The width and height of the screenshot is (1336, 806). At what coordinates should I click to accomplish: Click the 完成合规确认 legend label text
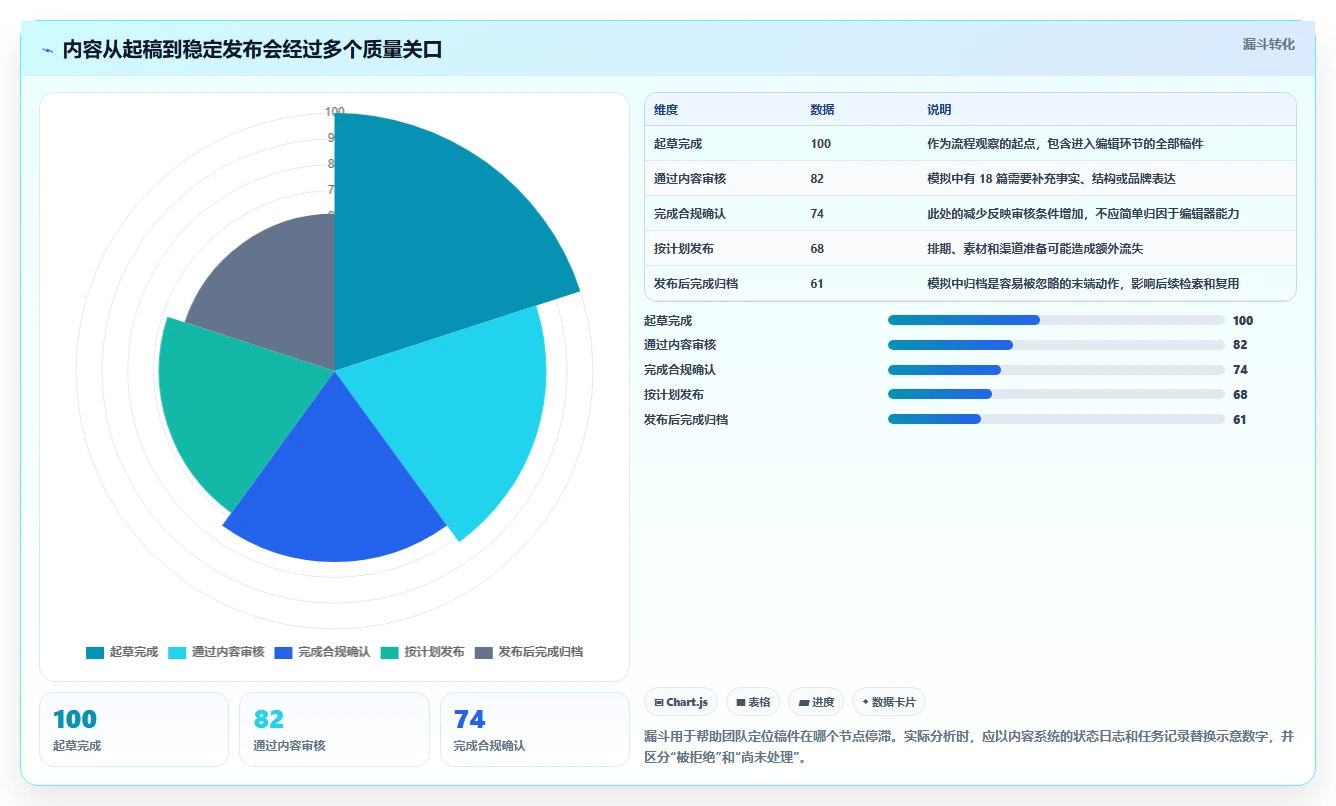tap(334, 652)
